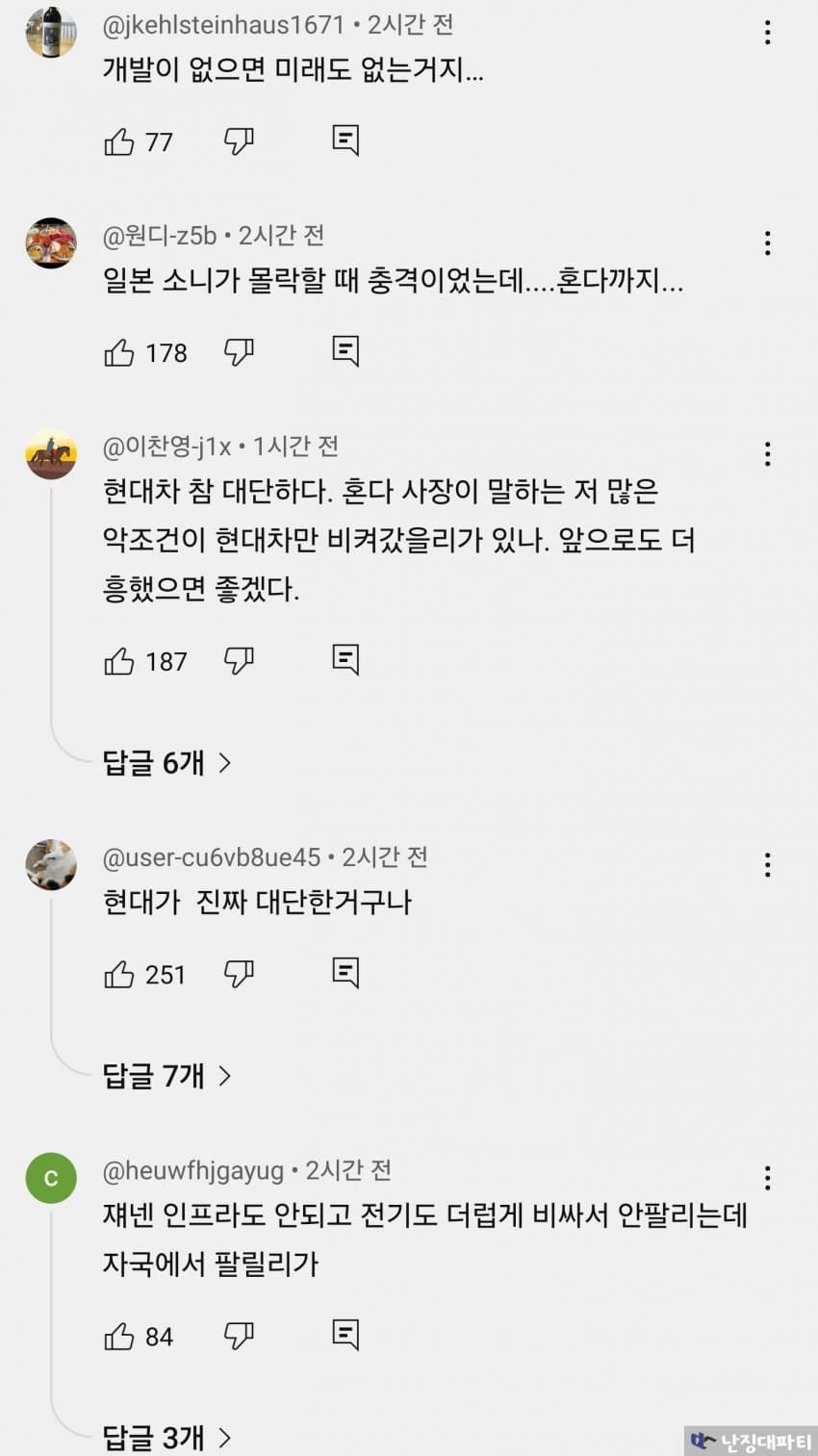Like the comment by @이찬영-j1x

(119, 662)
